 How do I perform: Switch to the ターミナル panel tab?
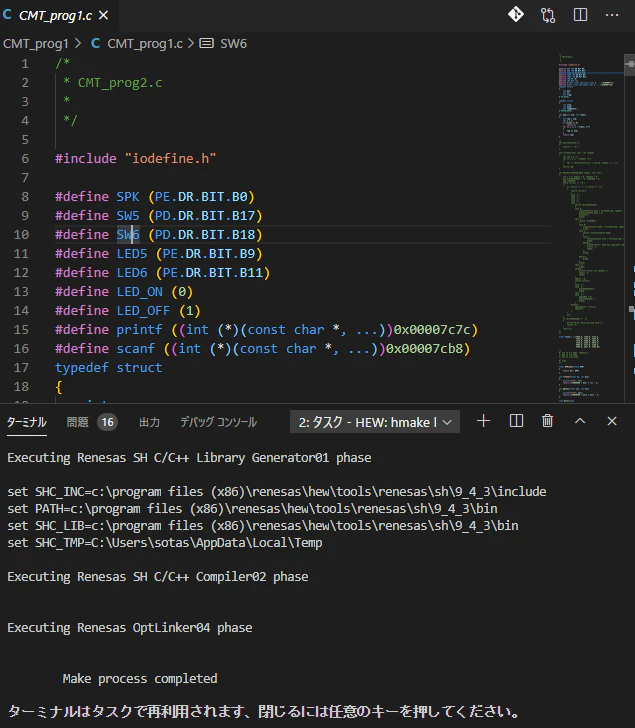point(26,422)
